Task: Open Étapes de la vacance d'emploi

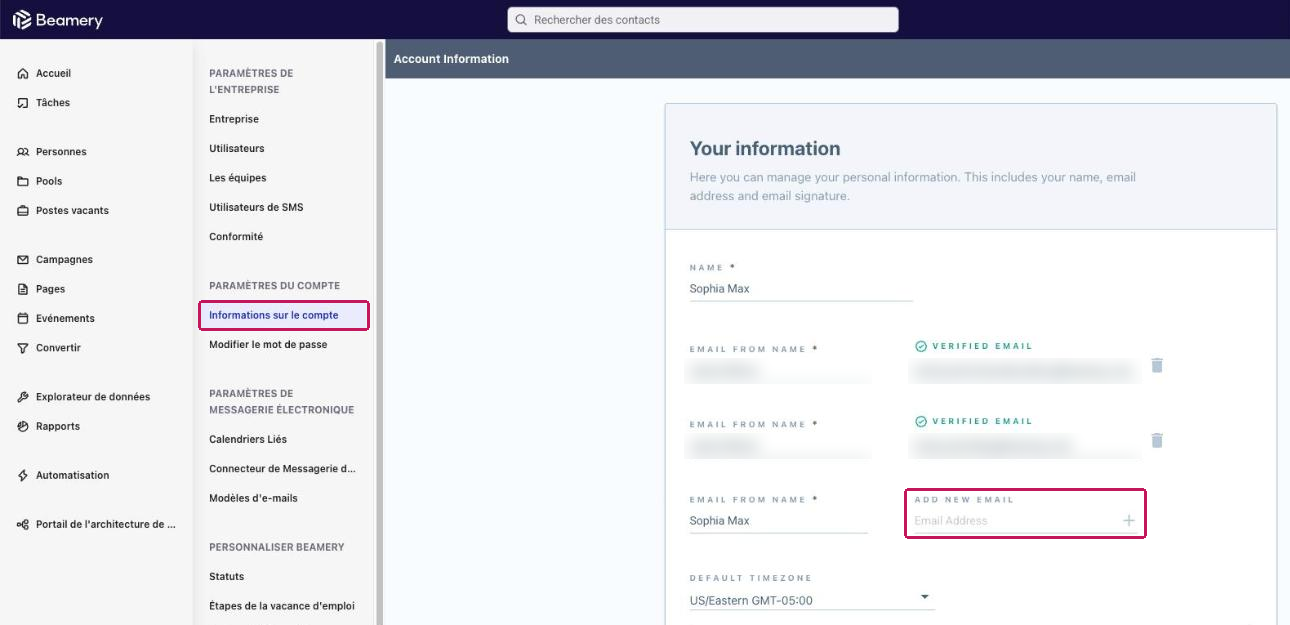Action: coord(282,606)
